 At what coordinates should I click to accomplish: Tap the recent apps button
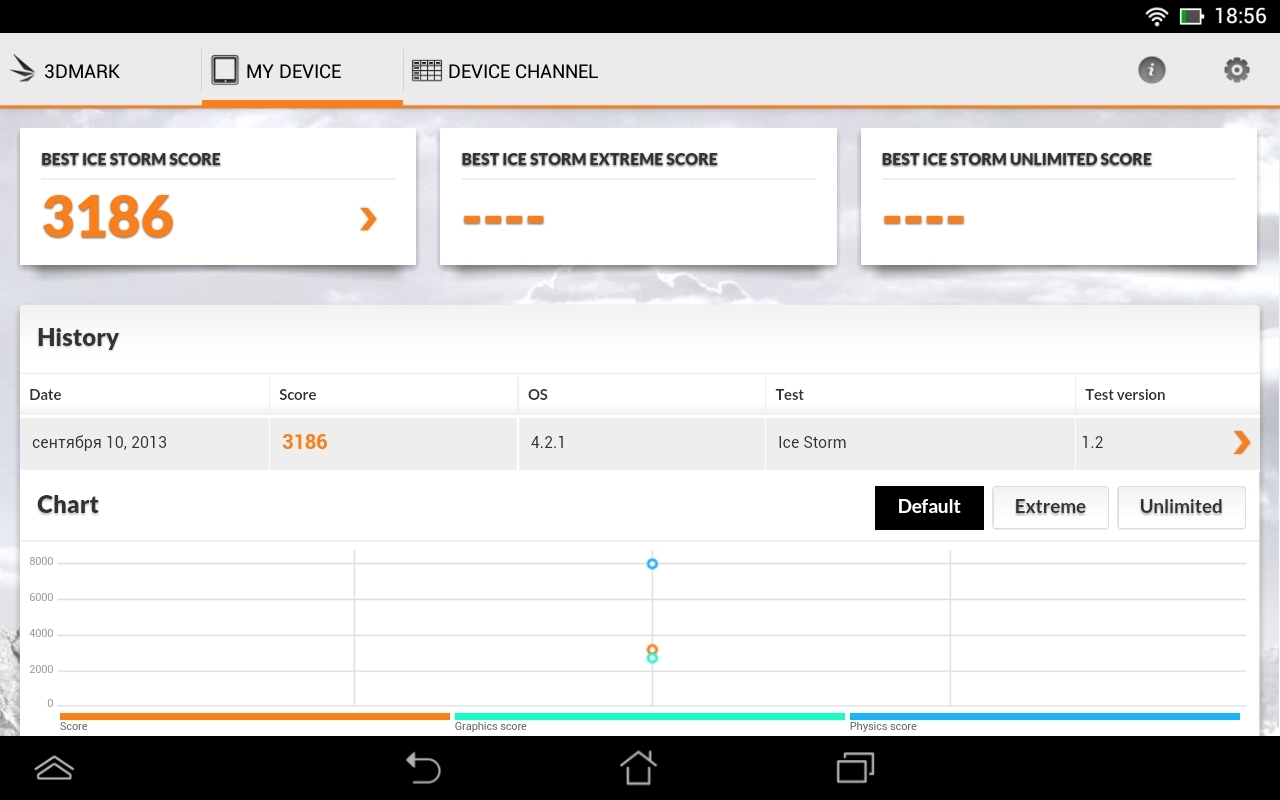tap(855, 768)
